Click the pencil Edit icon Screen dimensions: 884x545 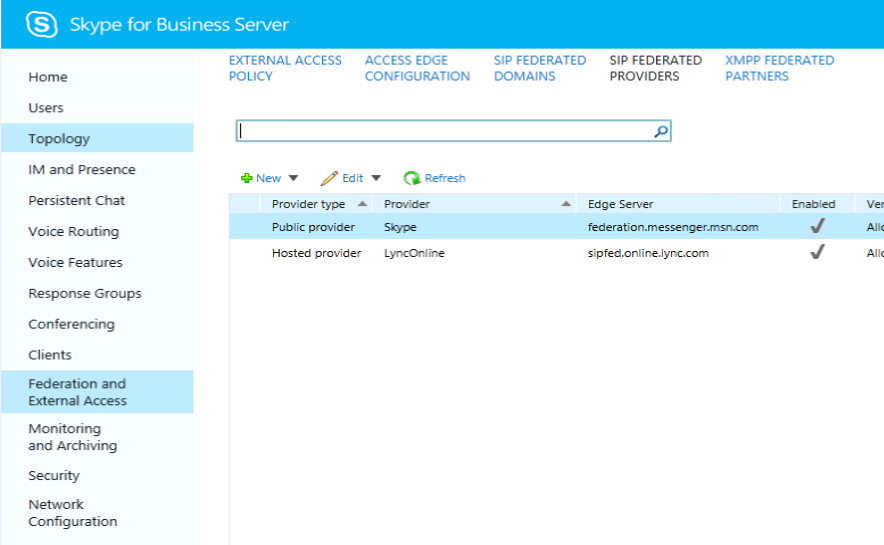click(329, 178)
